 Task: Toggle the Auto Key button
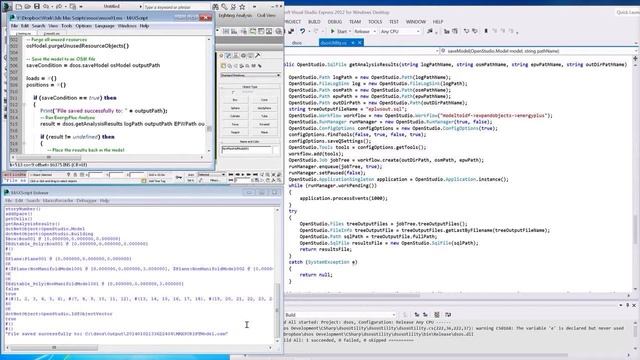[191, 175]
